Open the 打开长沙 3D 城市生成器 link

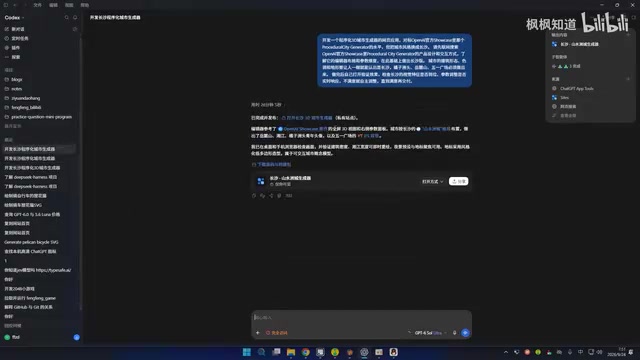[307, 118]
